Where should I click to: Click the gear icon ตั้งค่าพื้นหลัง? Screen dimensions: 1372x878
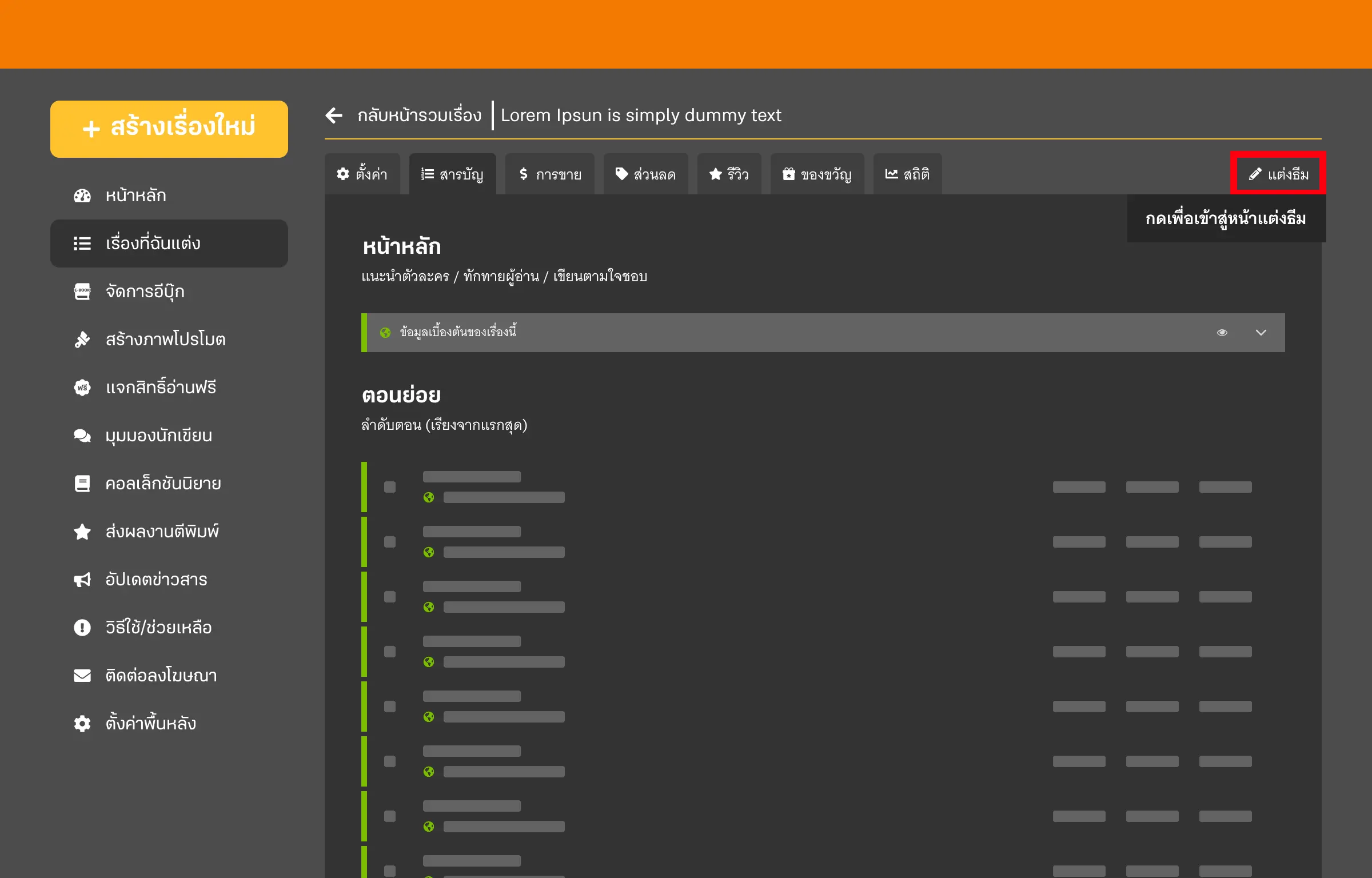click(x=82, y=724)
